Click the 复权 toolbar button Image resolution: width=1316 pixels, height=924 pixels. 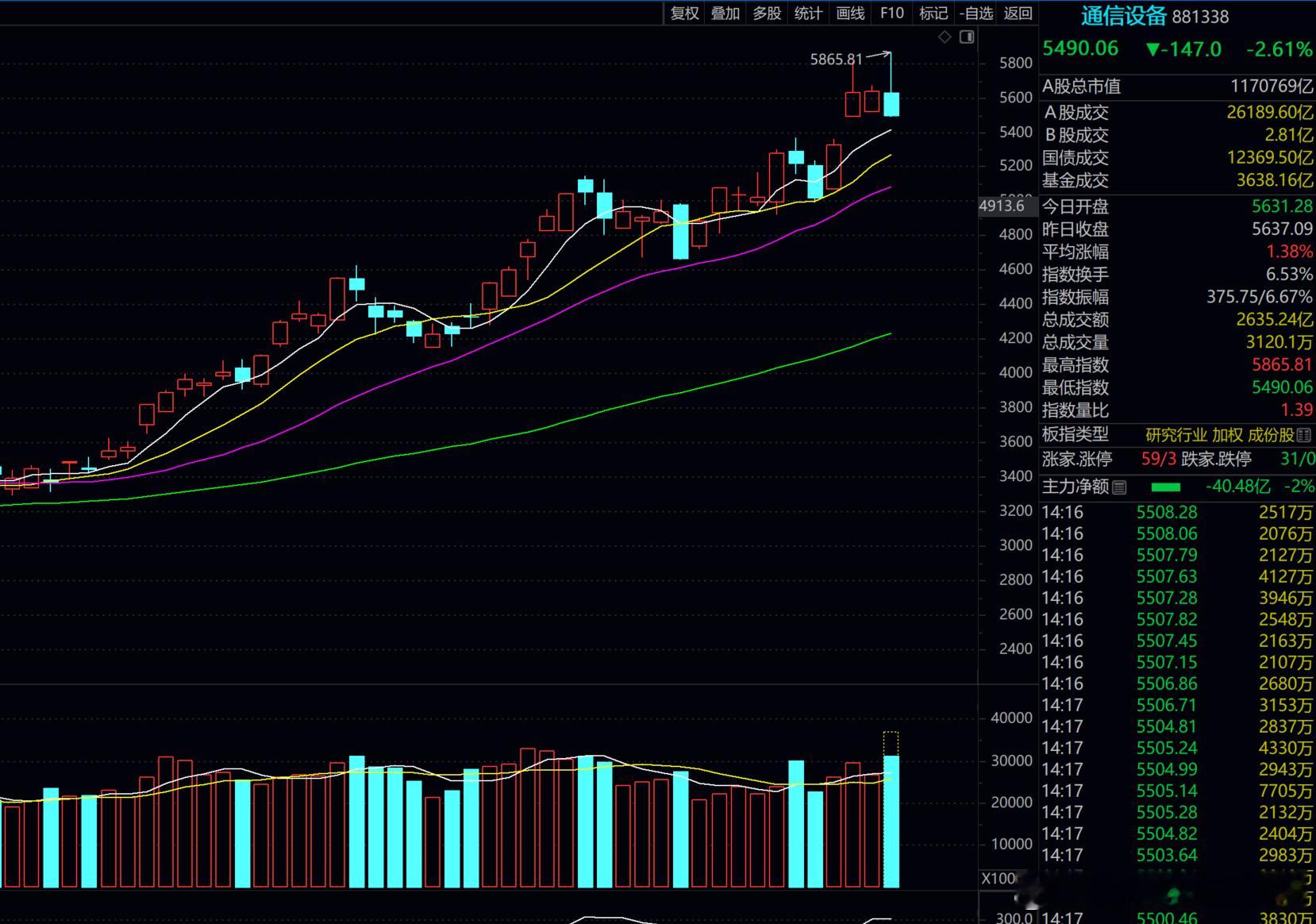(x=684, y=13)
